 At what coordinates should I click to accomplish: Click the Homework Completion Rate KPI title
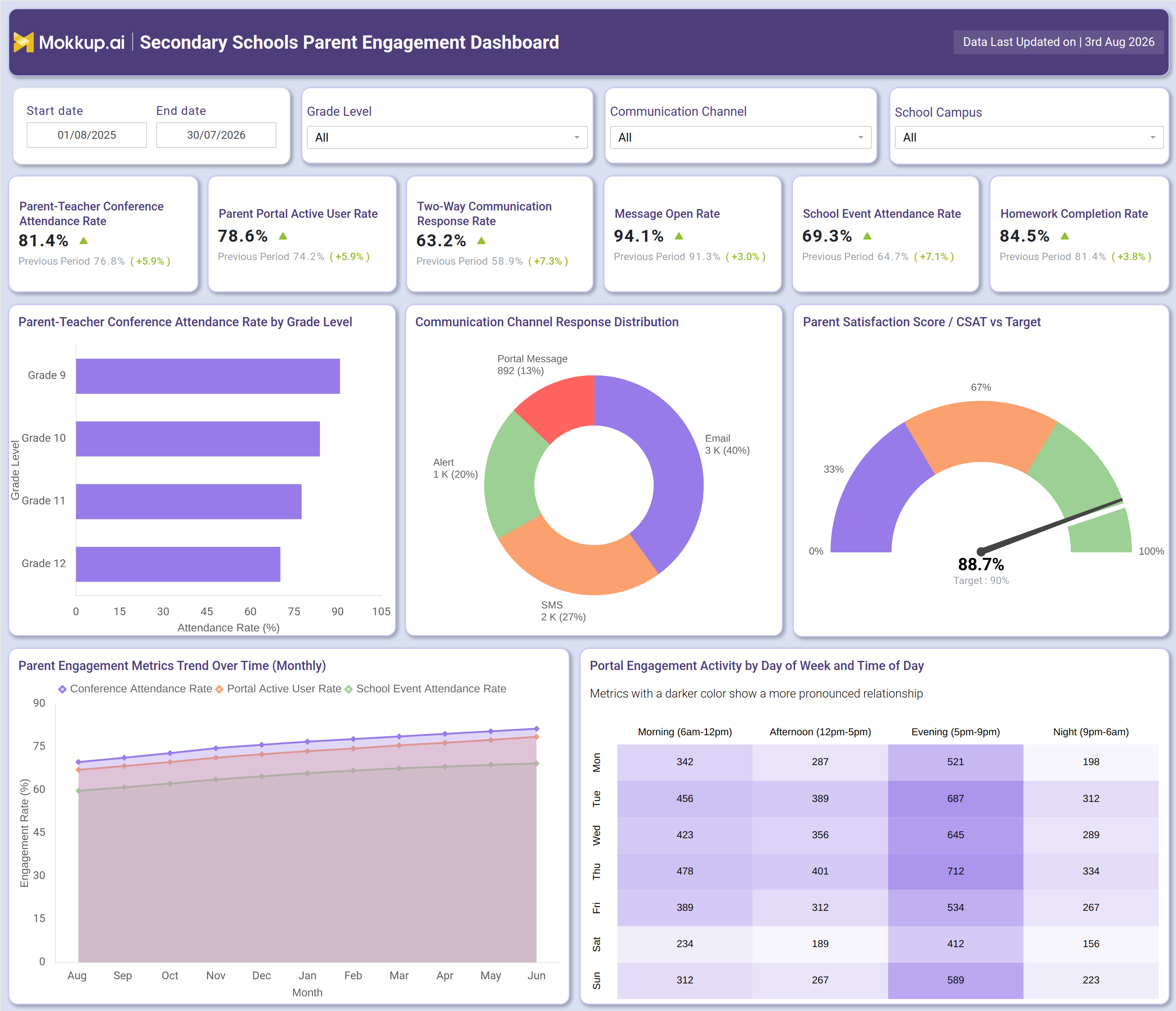[x=1074, y=214]
